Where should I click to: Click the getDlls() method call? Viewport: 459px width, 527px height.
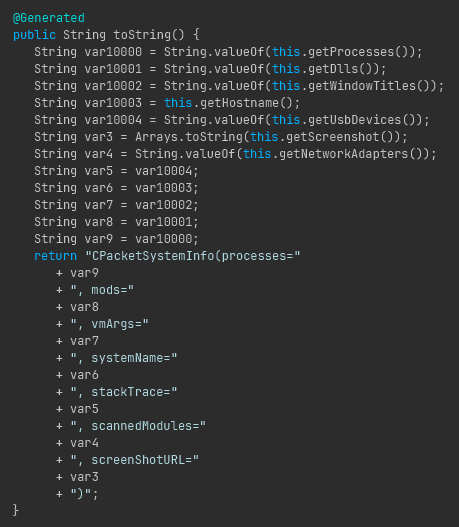(x=341, y=69)
